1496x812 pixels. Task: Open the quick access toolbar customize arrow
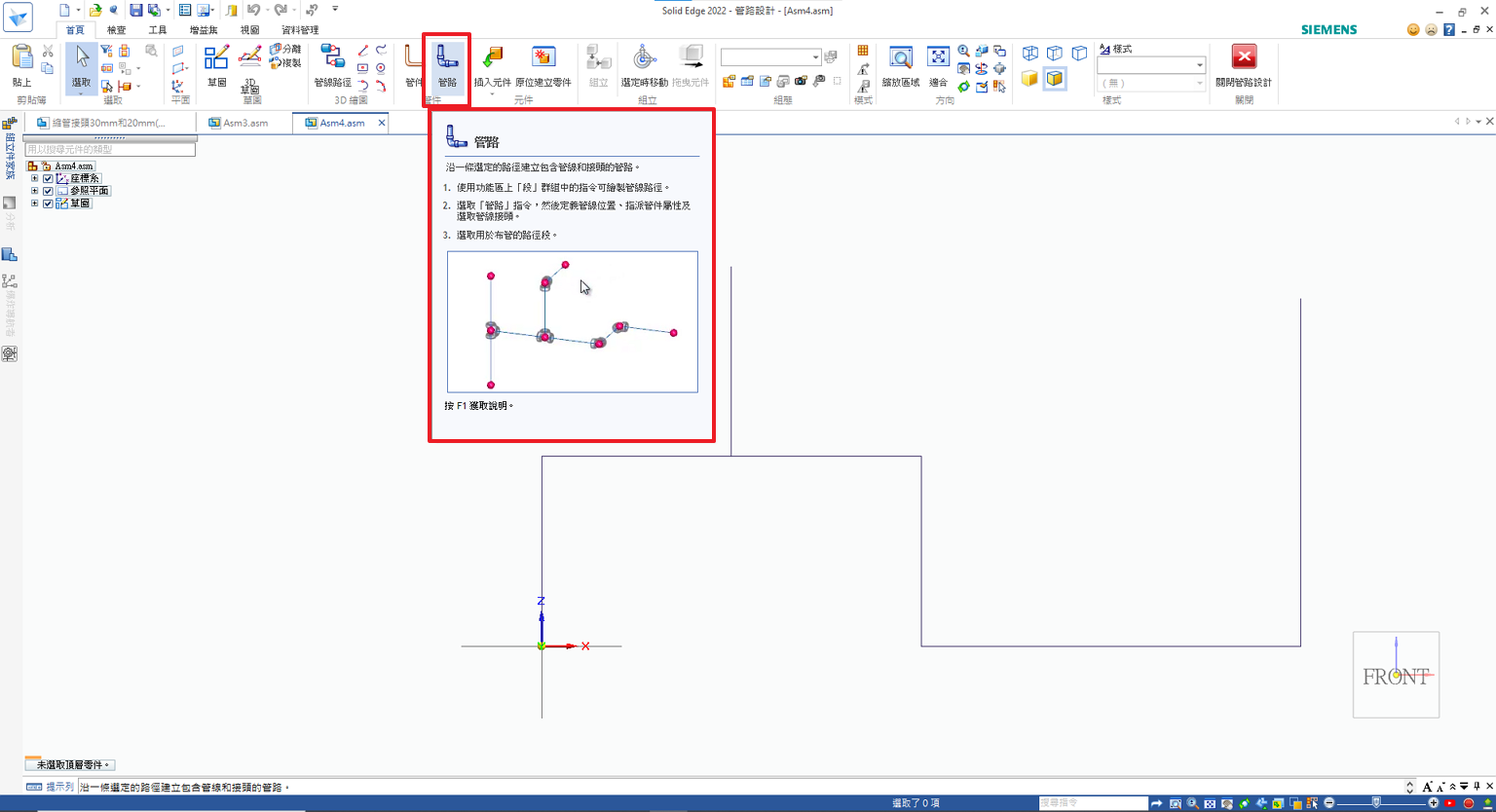(x=335, y=10)
